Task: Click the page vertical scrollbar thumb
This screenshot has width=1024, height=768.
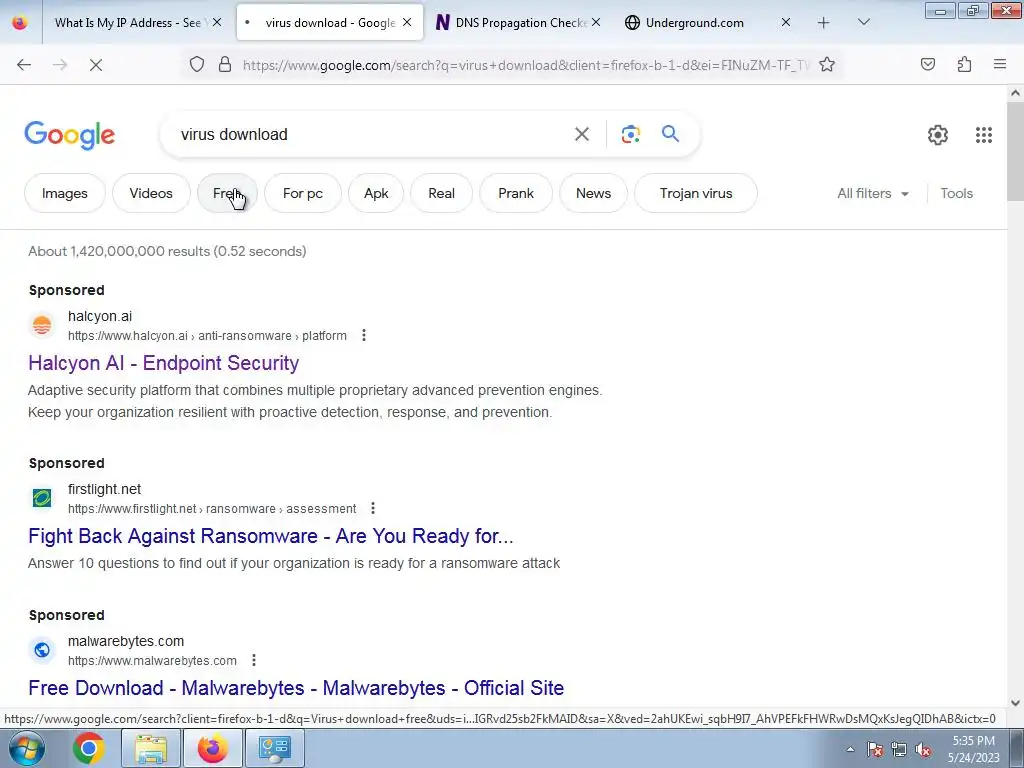Action: pos(1015,153)
